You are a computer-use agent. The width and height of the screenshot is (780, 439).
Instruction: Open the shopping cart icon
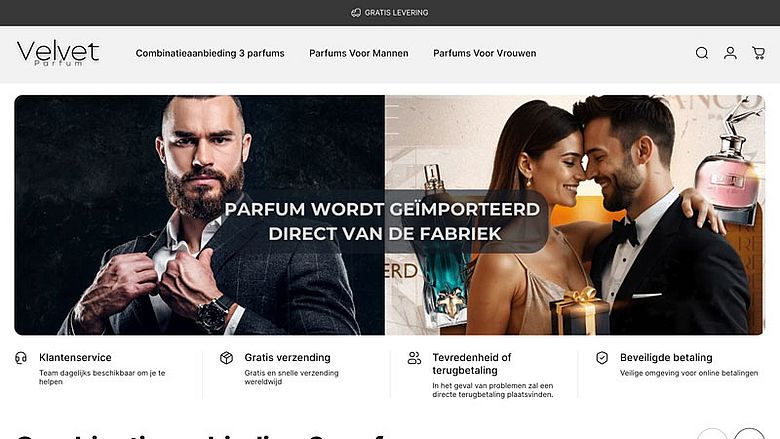[x=759, y=53]
